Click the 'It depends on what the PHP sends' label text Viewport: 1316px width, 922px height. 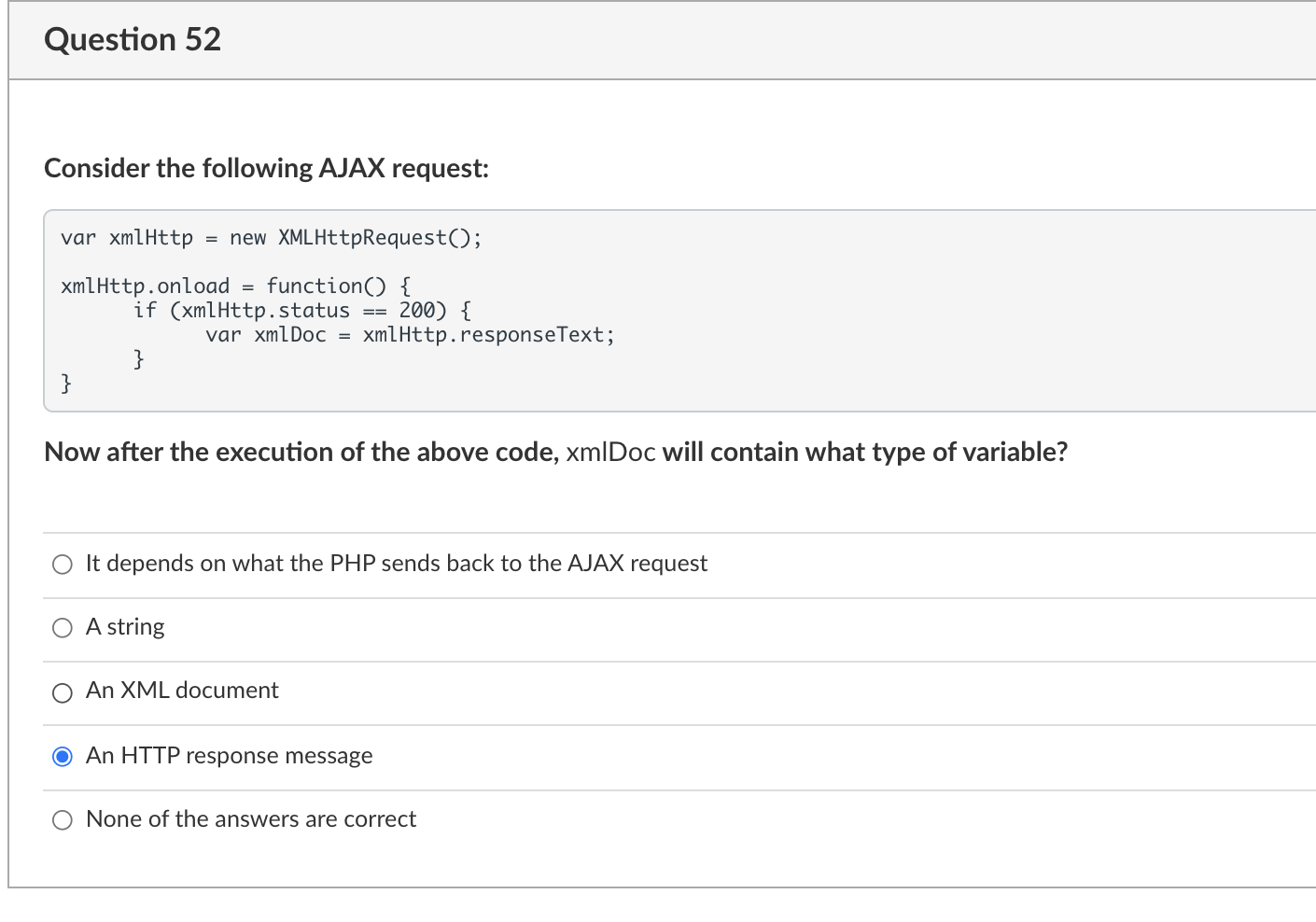point(397,564)
